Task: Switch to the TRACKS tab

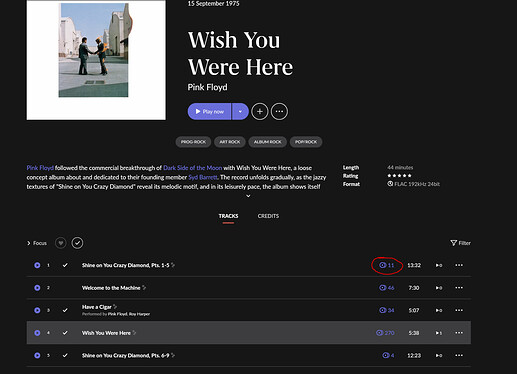Action: coord(228,216)
